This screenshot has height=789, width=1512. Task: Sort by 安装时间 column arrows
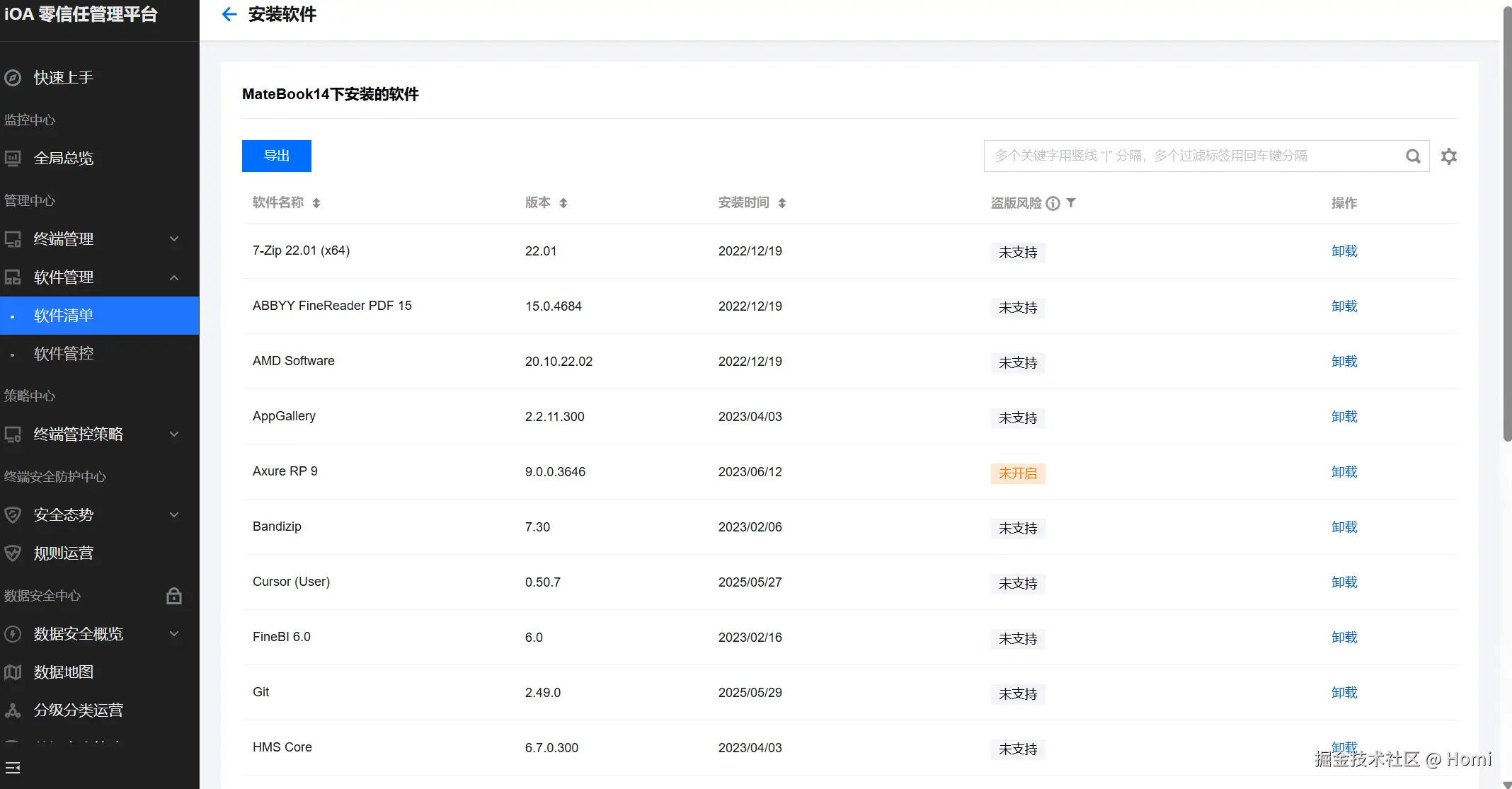pos(782,204)
